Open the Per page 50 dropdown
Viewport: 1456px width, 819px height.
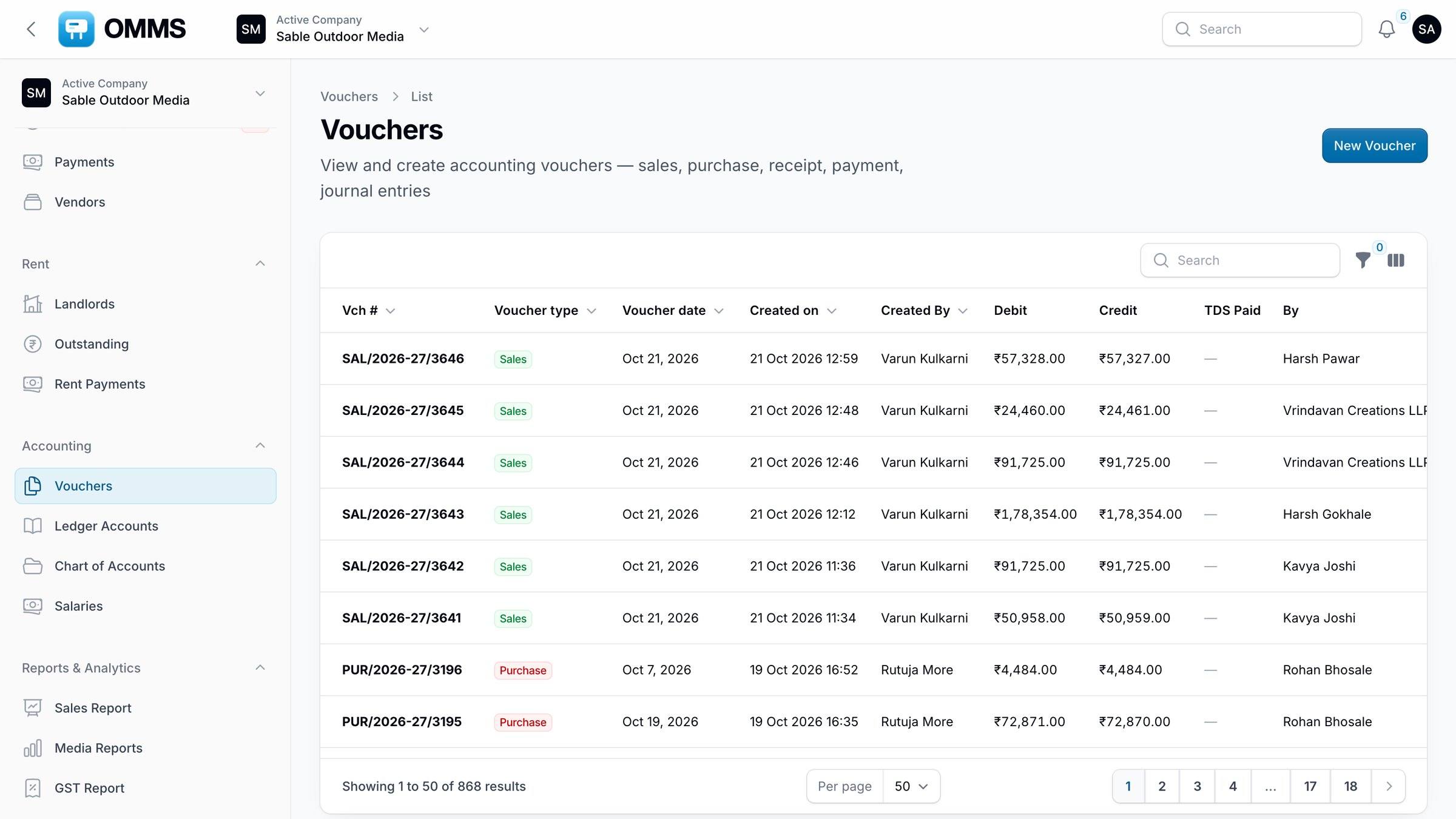911,786
